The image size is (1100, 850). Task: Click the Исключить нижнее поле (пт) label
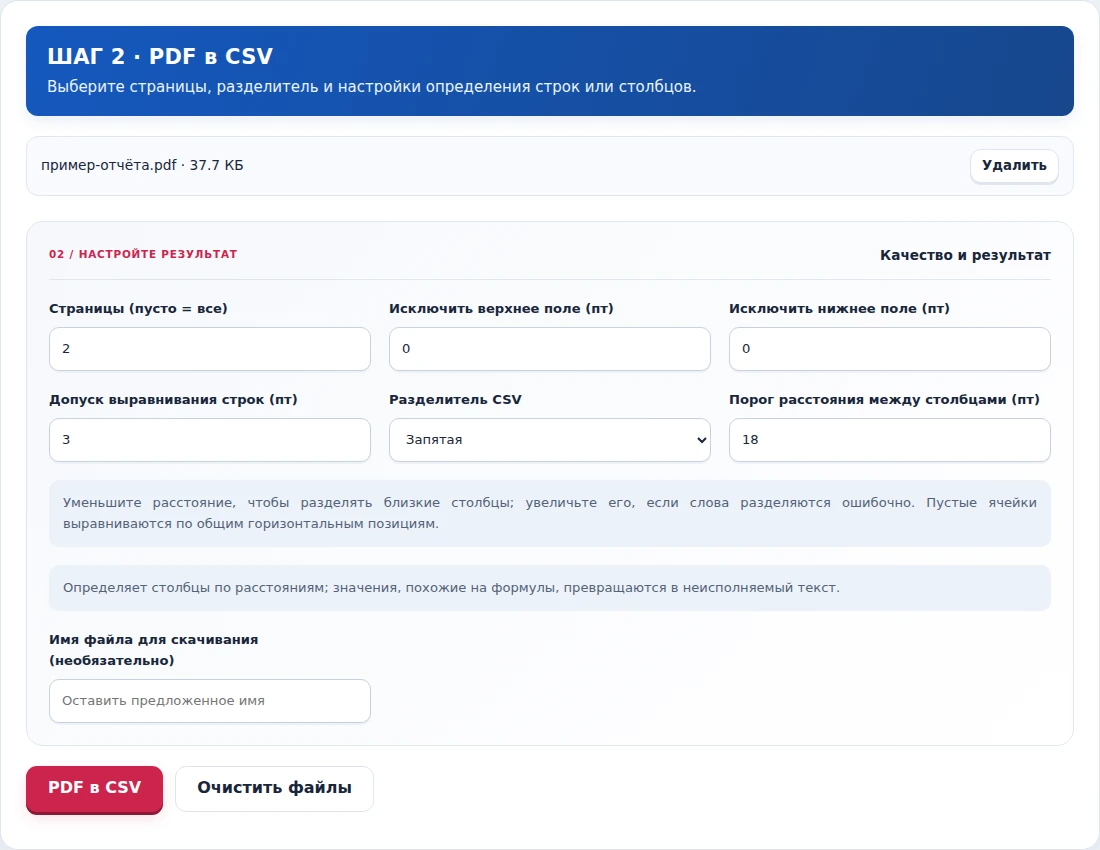pyautogui.click(x=839, y=309)
